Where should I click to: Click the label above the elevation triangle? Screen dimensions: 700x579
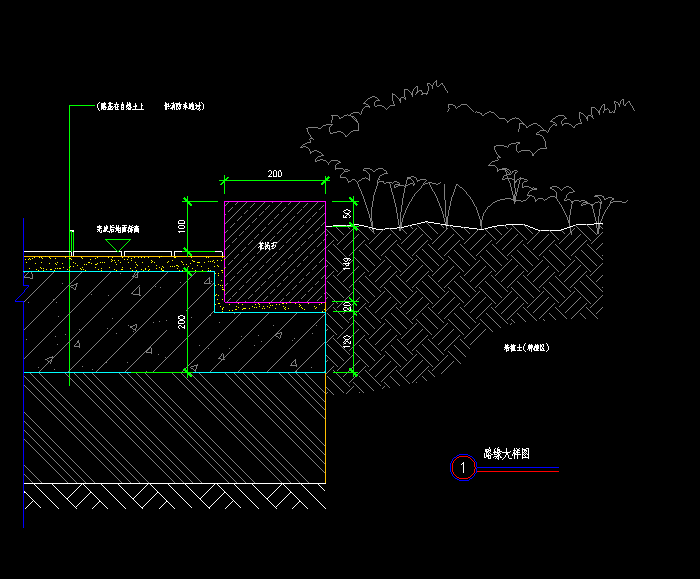click(x=118, y=229)
